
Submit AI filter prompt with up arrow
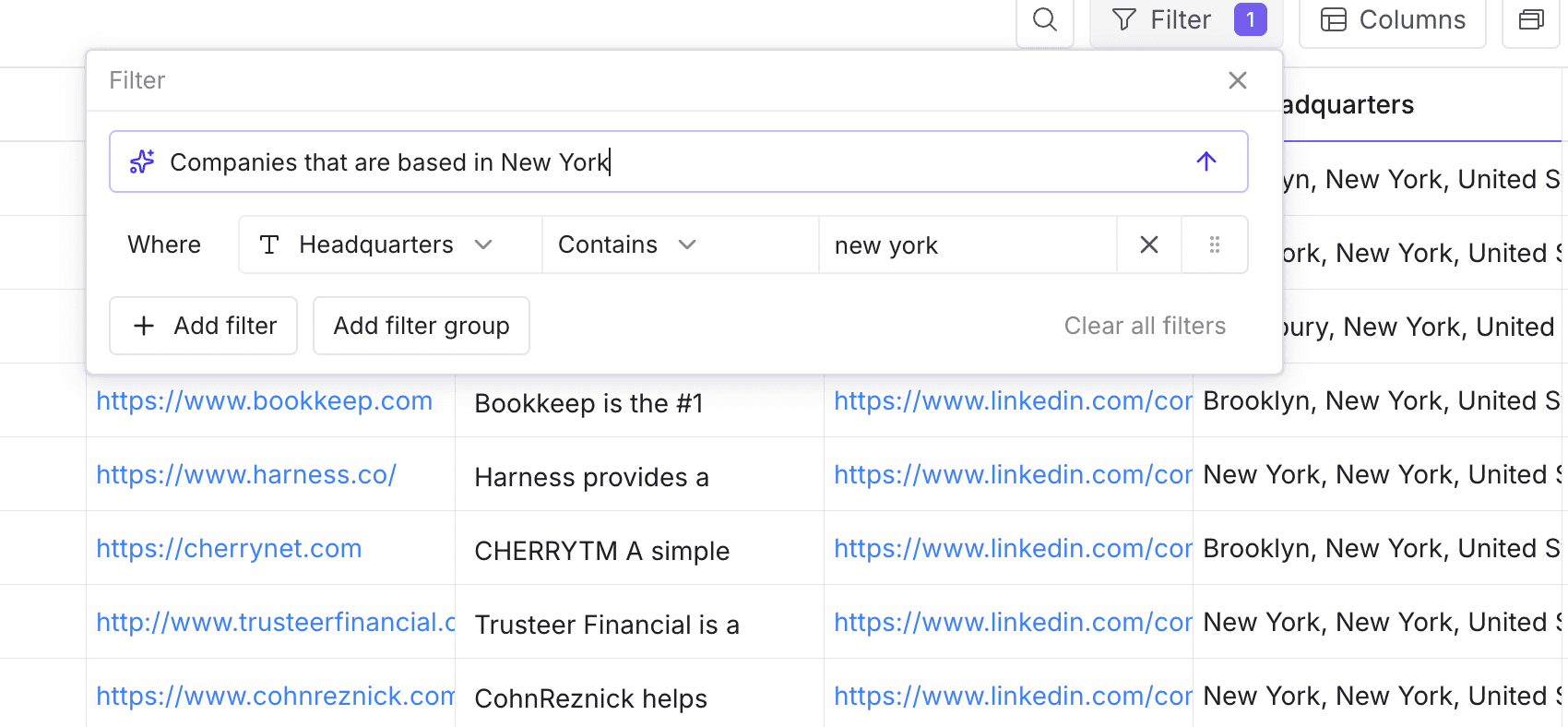(1206, 161)
